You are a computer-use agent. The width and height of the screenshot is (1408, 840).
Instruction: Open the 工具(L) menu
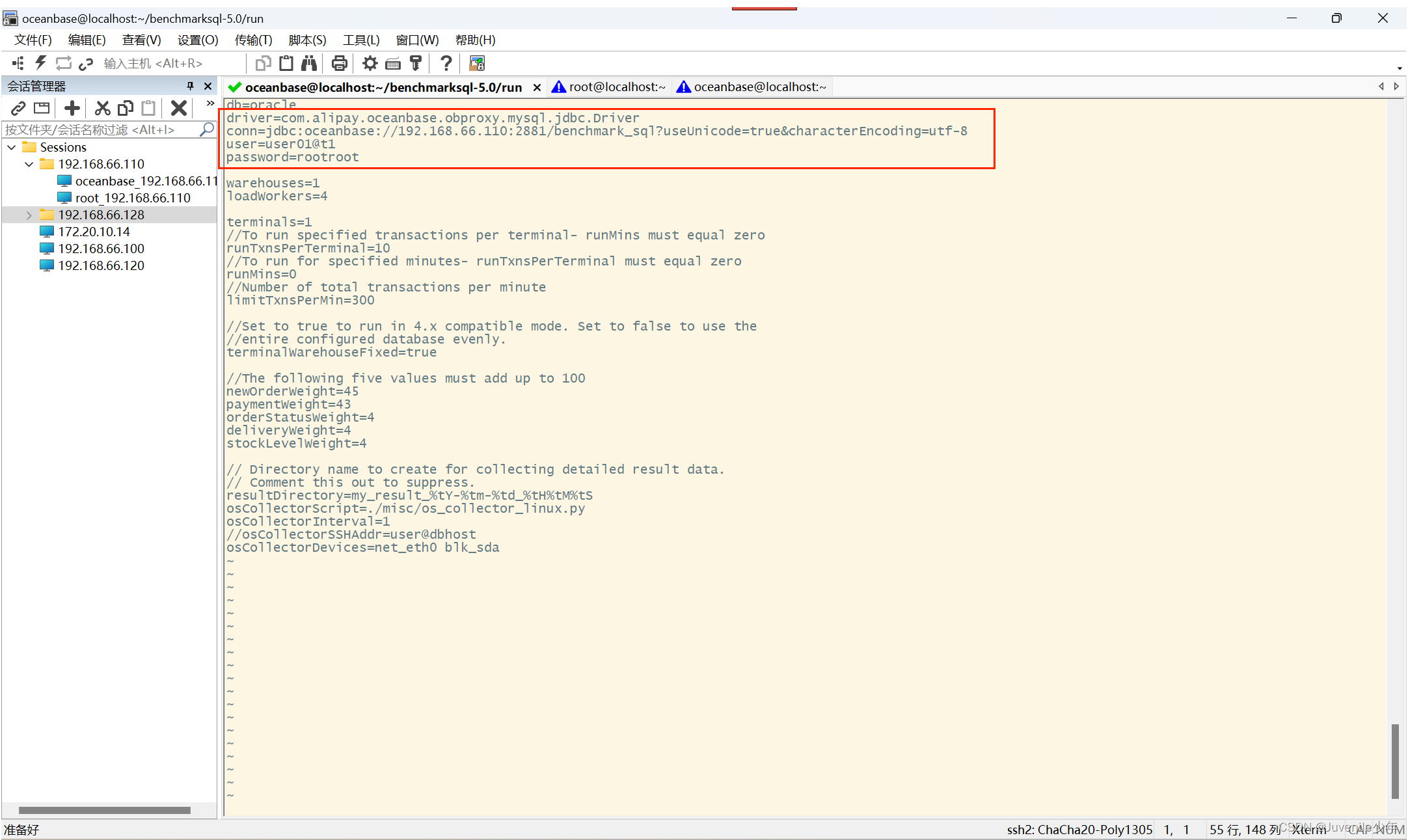[361, 40]
